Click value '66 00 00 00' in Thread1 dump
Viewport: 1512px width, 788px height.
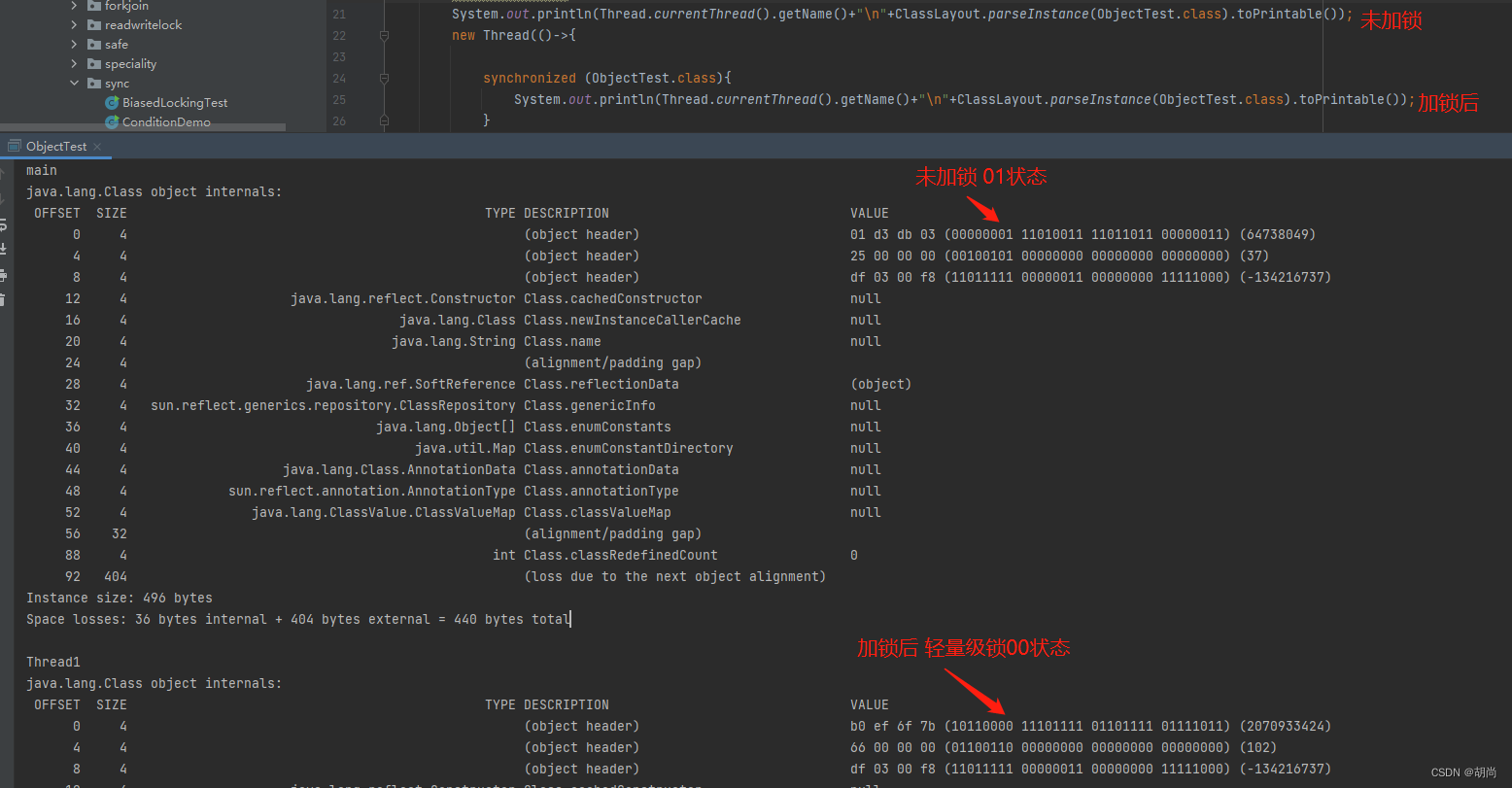point(893,747)
